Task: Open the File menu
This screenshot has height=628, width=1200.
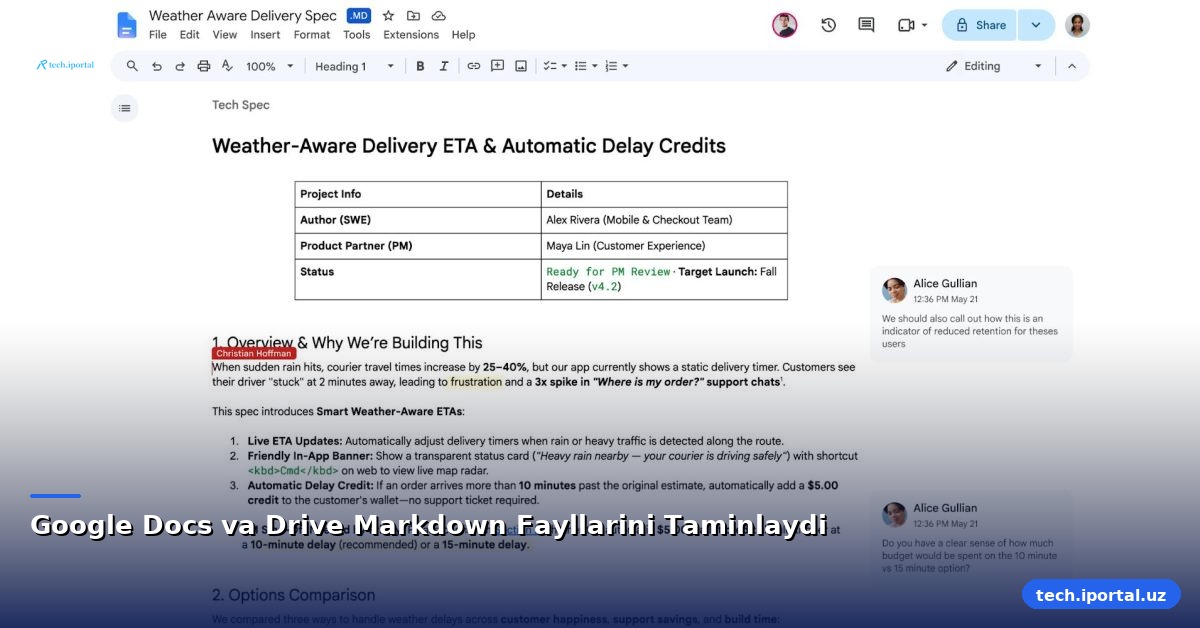Action: click(158, 34)
